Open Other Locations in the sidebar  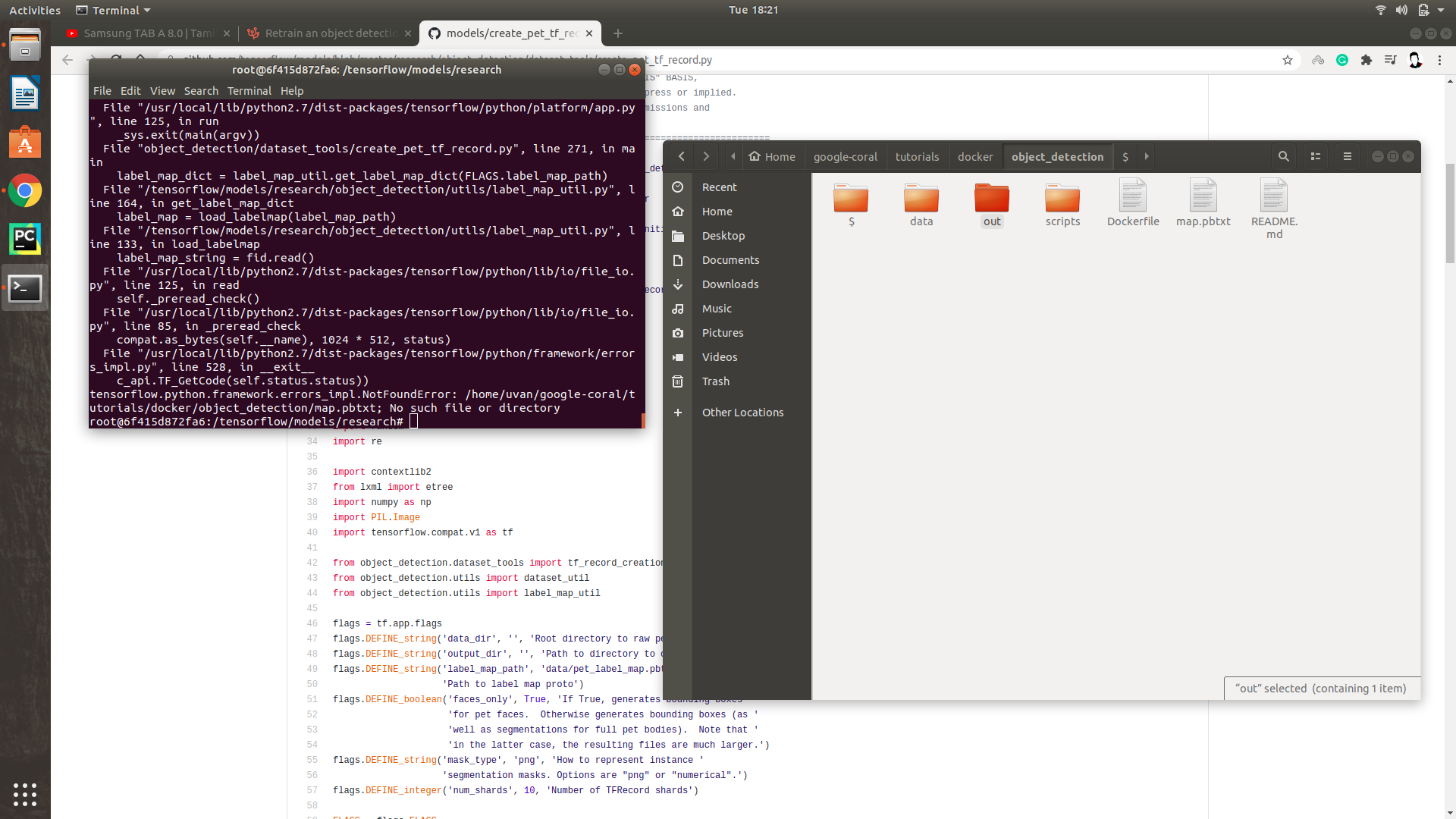742,412
